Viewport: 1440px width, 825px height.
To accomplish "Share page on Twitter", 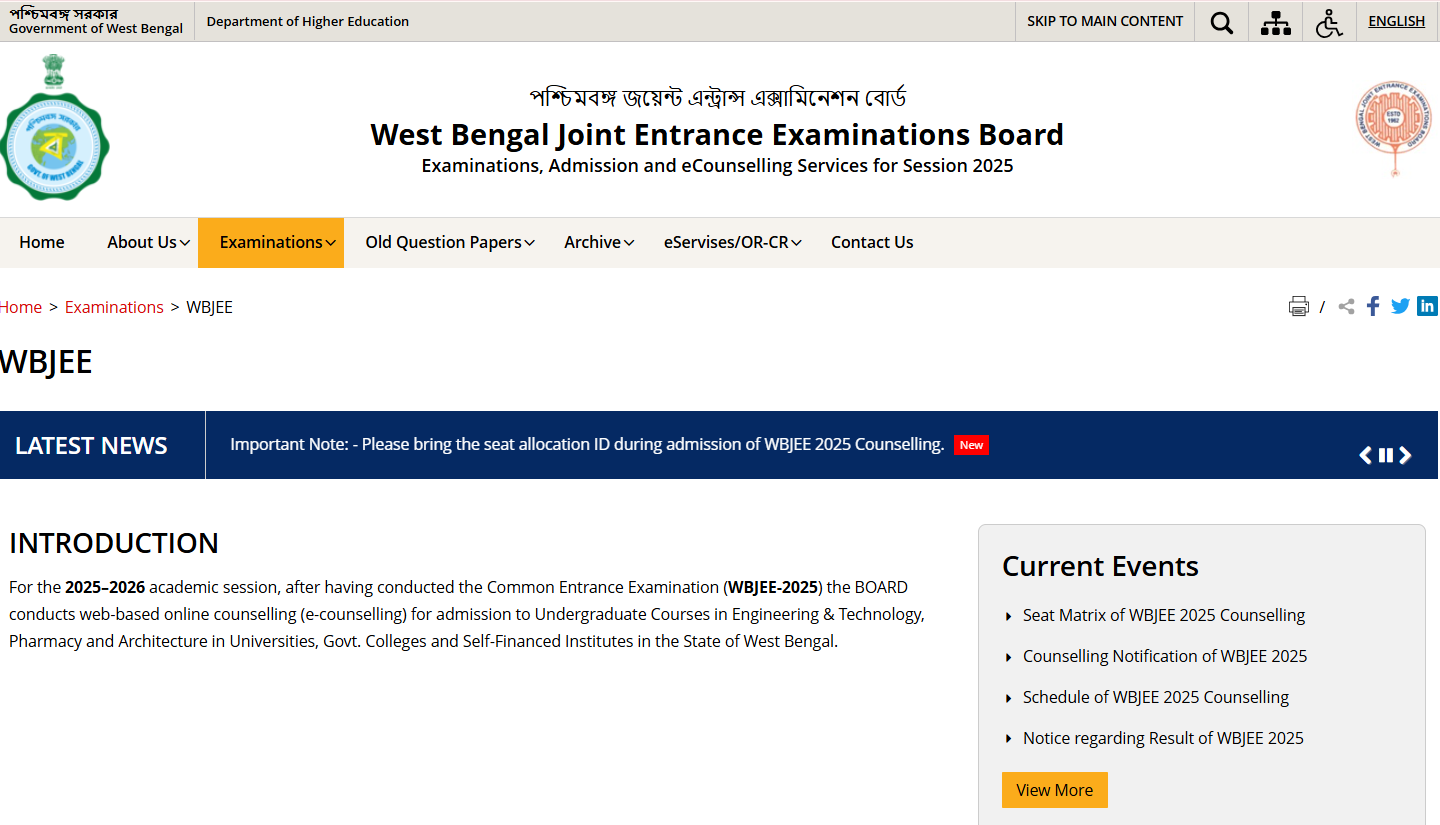I will [x=1400, y=306].
